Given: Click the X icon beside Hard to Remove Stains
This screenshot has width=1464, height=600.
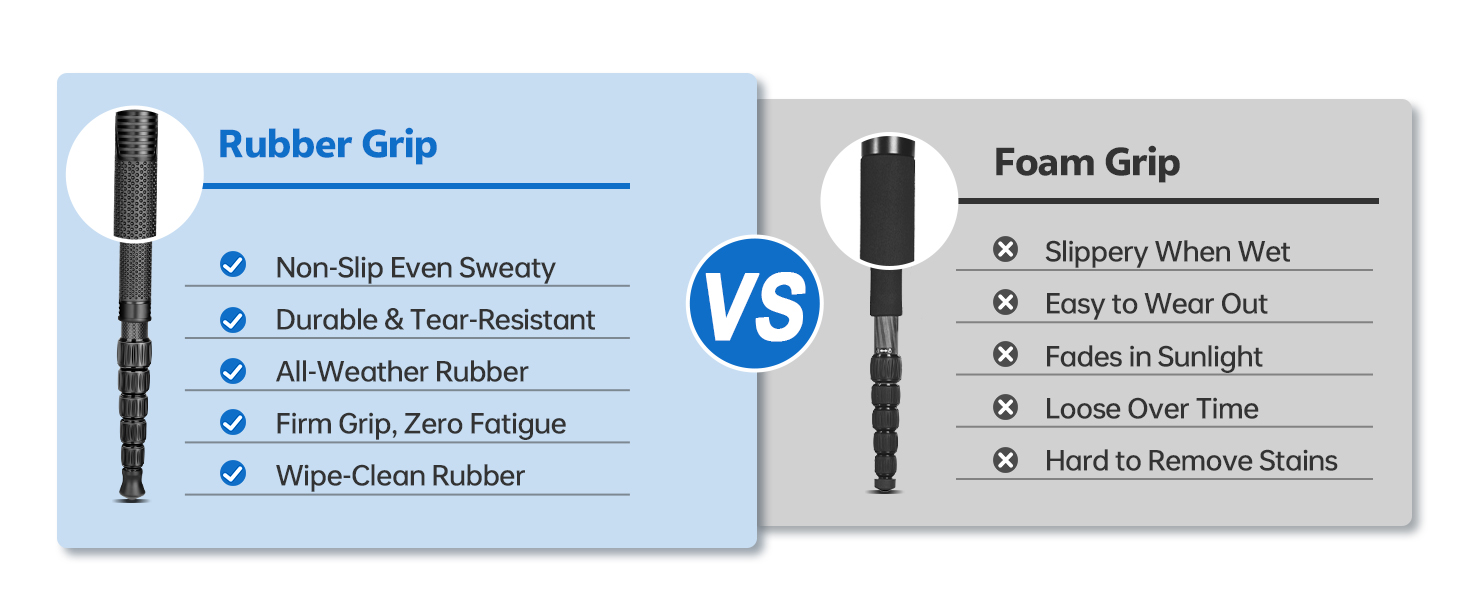Looking at the screenshot, I should (x=1005, y=460).
